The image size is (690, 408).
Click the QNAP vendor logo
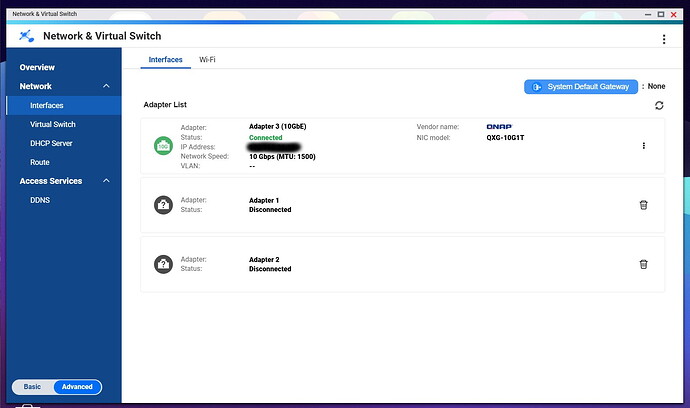pyautogui.click(x=499, y=127)
